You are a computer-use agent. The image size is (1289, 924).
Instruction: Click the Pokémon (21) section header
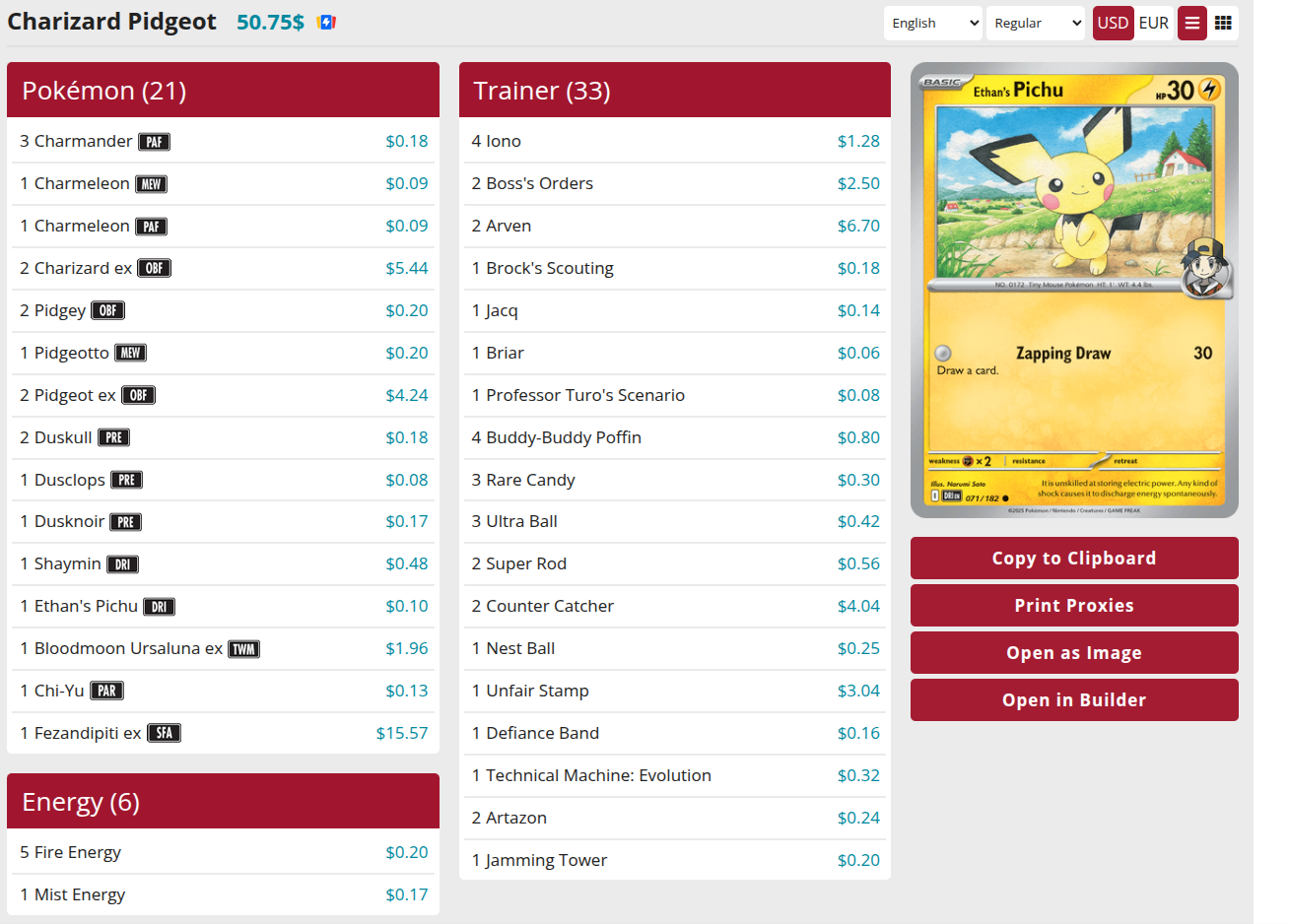223,91
